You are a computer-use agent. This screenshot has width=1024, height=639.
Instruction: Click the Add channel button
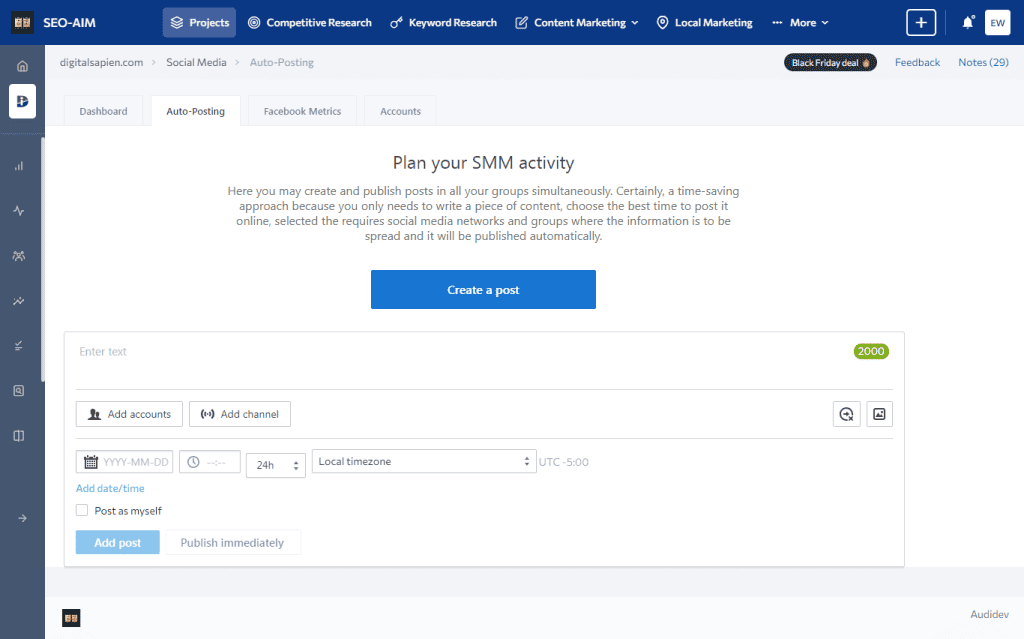click(240, 414)
